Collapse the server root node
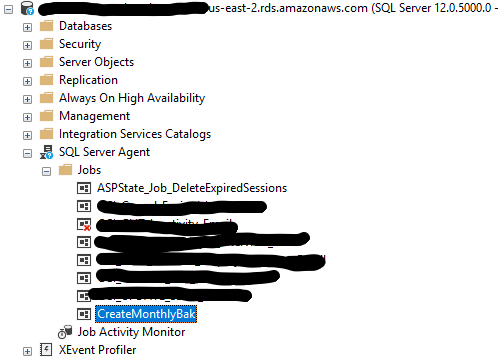 pyautogui.click(x=8, y=9)
